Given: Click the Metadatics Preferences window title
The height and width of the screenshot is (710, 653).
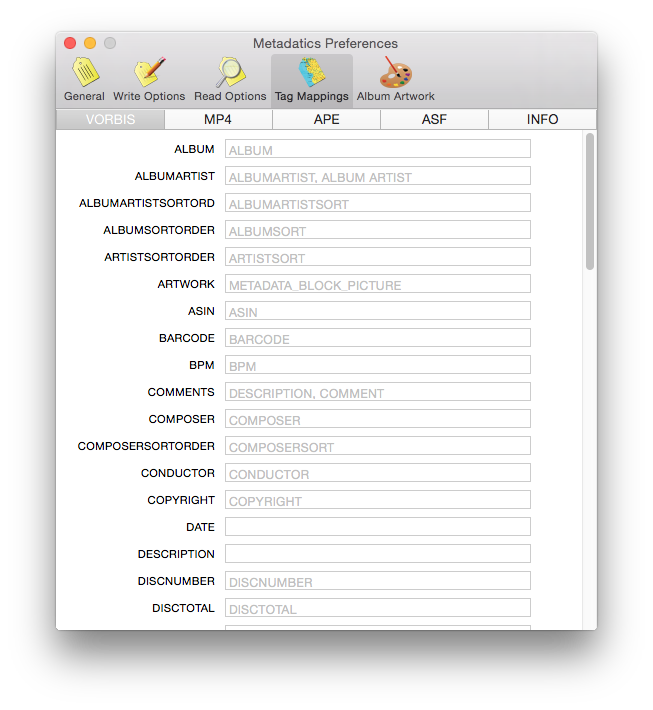Looking at the screenshot, I should 325,43.
